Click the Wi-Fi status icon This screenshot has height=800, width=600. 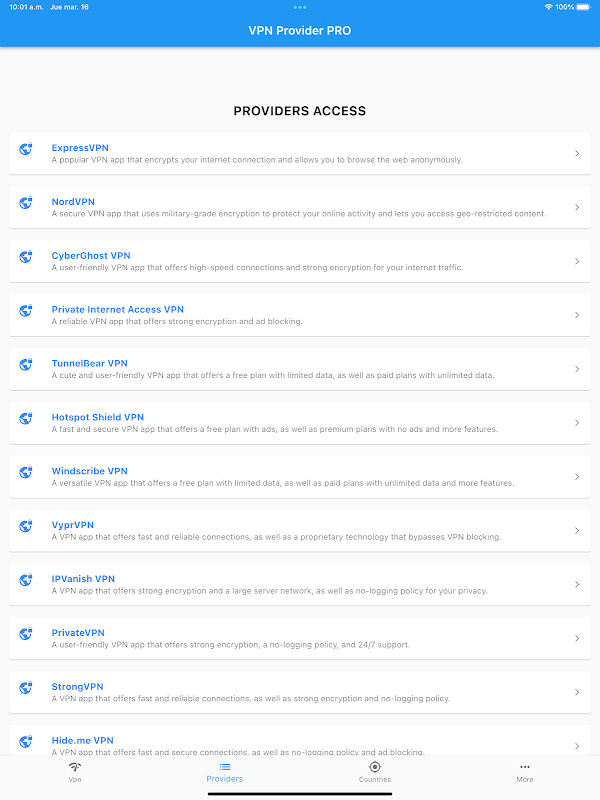coord(548,7)
